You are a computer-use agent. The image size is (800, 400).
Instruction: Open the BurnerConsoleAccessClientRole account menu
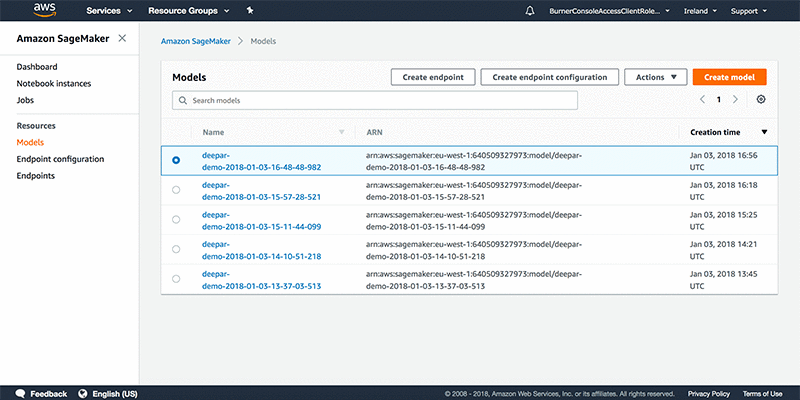(x=610, y=11)
